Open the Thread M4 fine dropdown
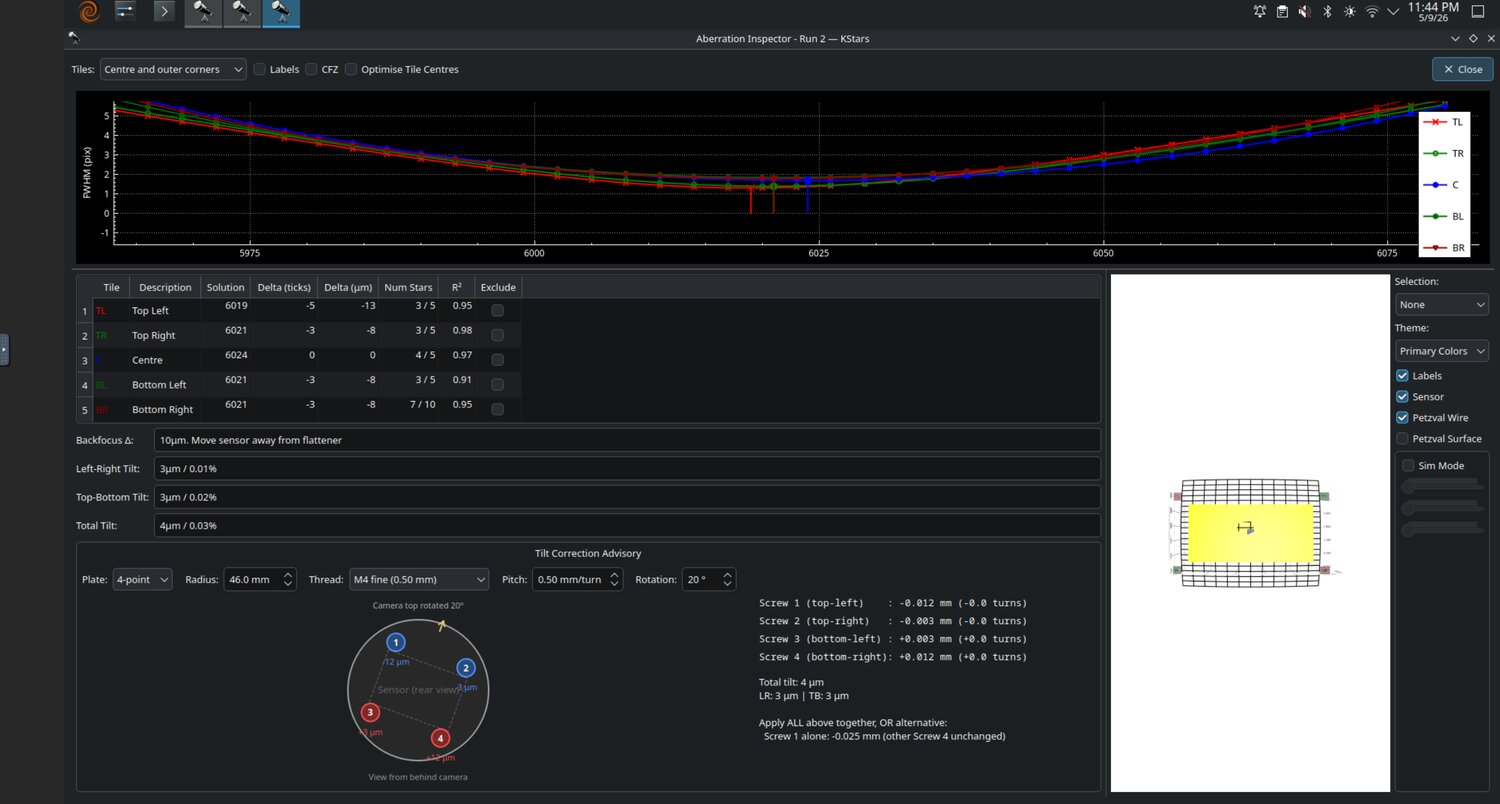The width and height of the screenshot is (1500, 804). pos(417,580)
